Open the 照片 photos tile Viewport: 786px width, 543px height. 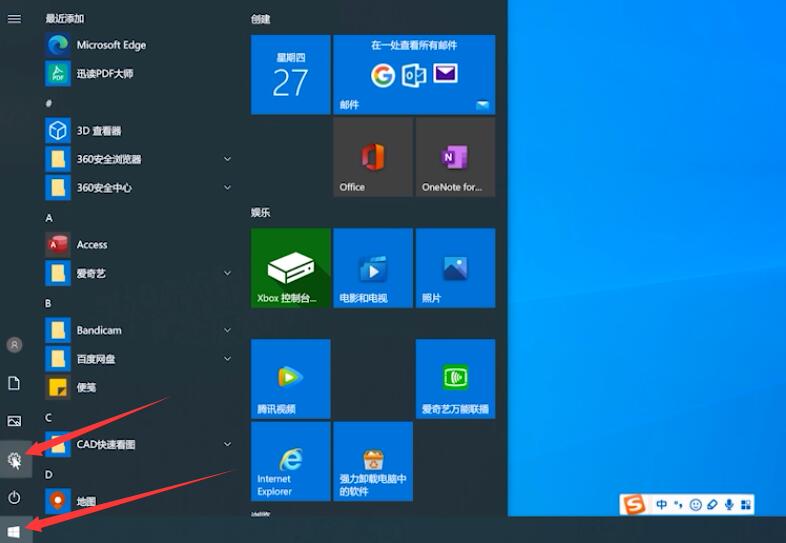tap(455, 268)
